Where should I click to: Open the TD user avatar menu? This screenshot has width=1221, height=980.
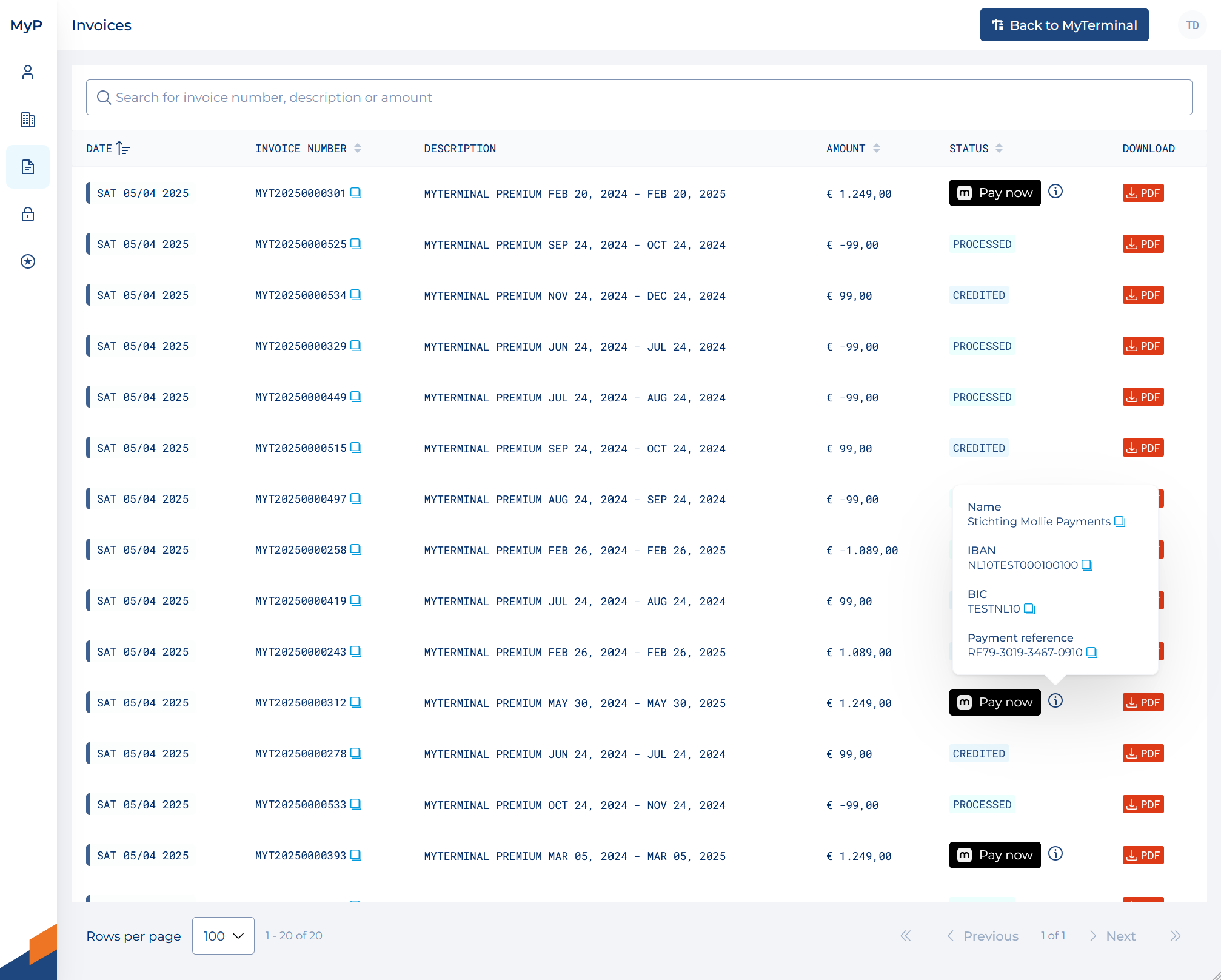click(x=1192, y=25)
